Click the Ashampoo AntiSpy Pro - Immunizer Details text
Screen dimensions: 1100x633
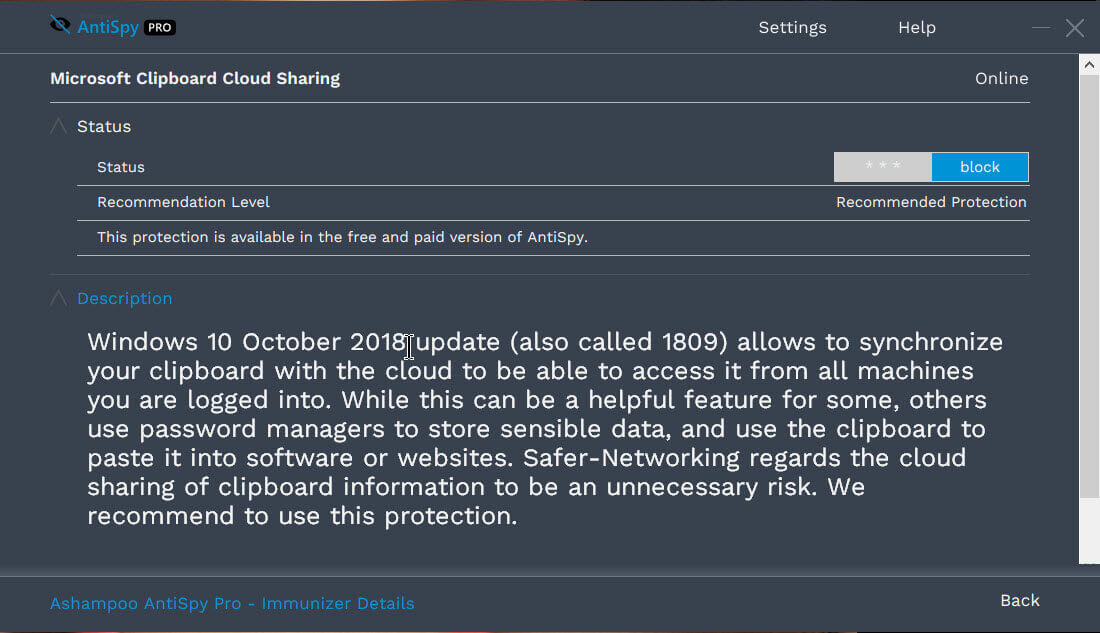[x=232, y=604]
